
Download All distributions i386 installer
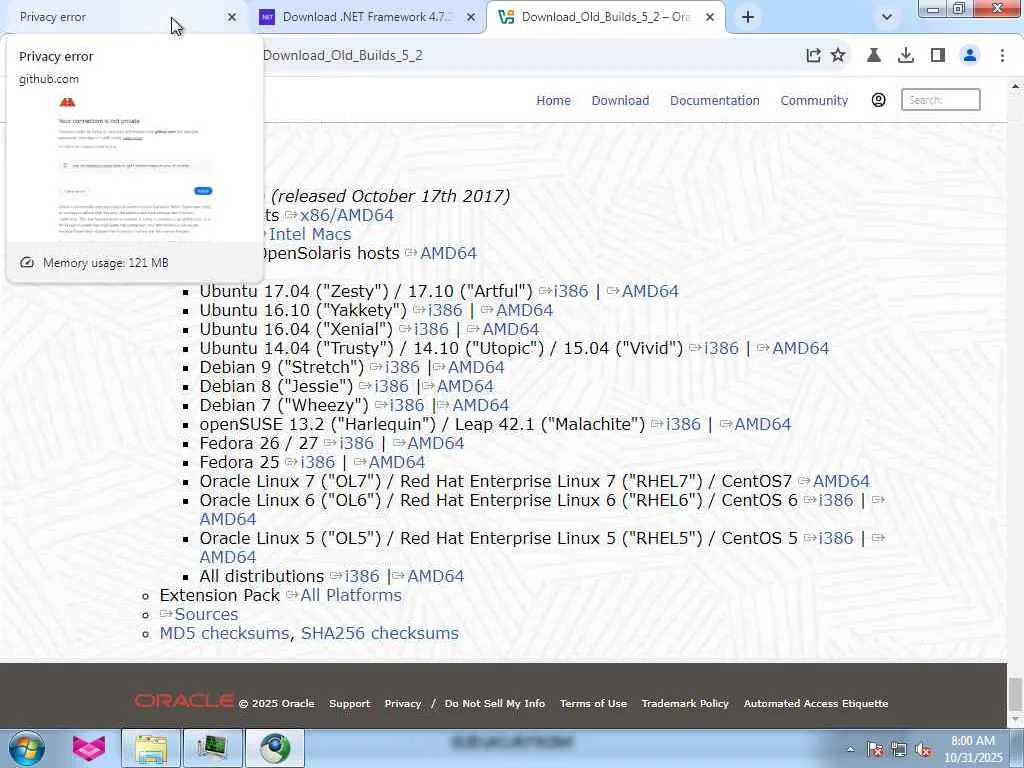[x=362, y=577]
